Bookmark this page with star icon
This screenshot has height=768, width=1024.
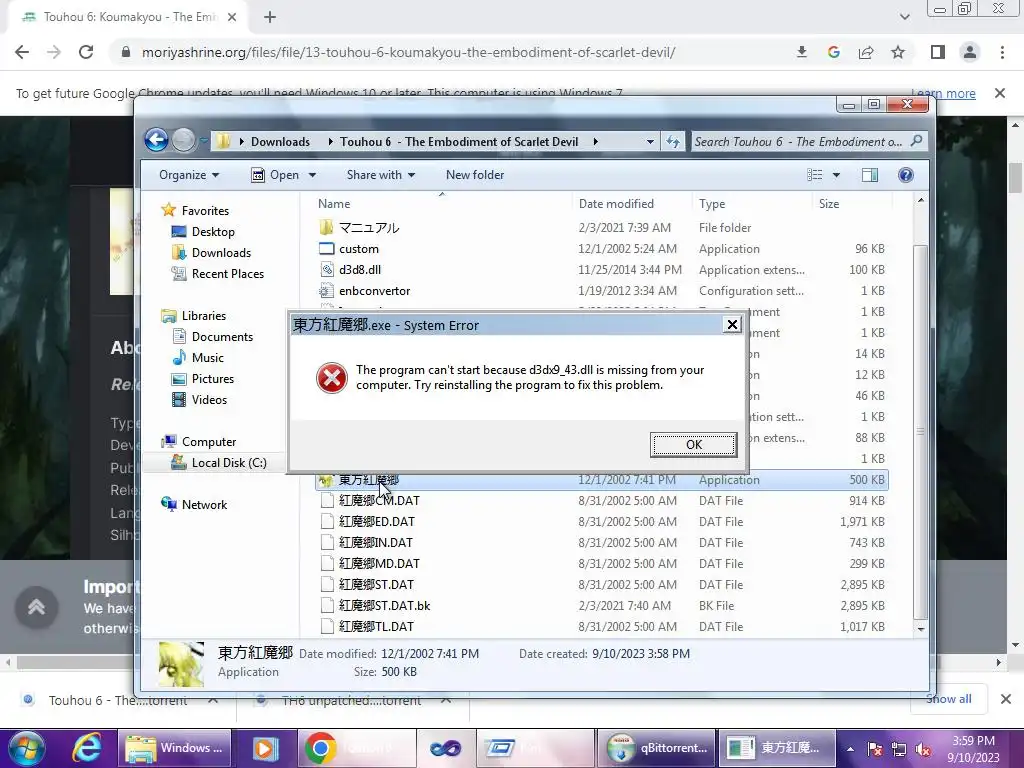pos(898,52)
